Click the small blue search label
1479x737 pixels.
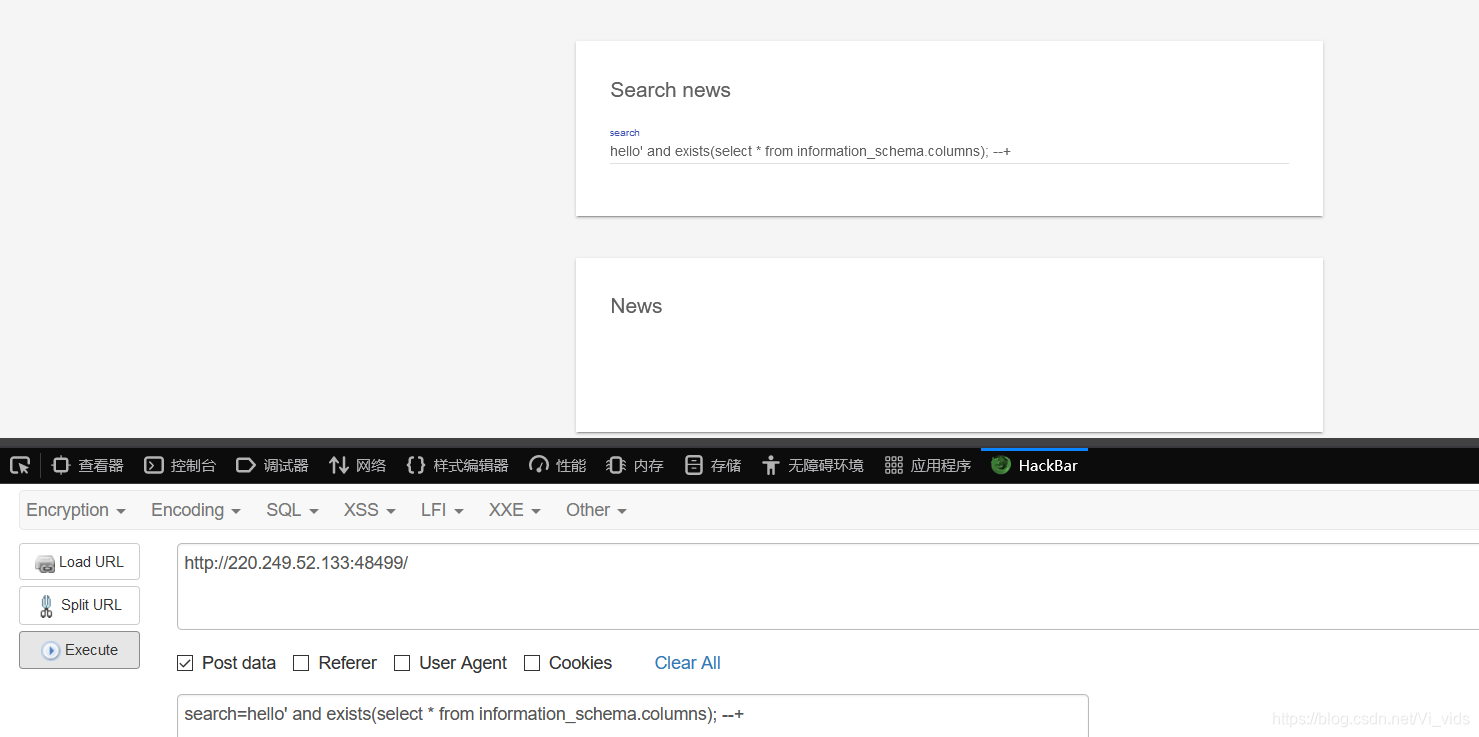624,133
